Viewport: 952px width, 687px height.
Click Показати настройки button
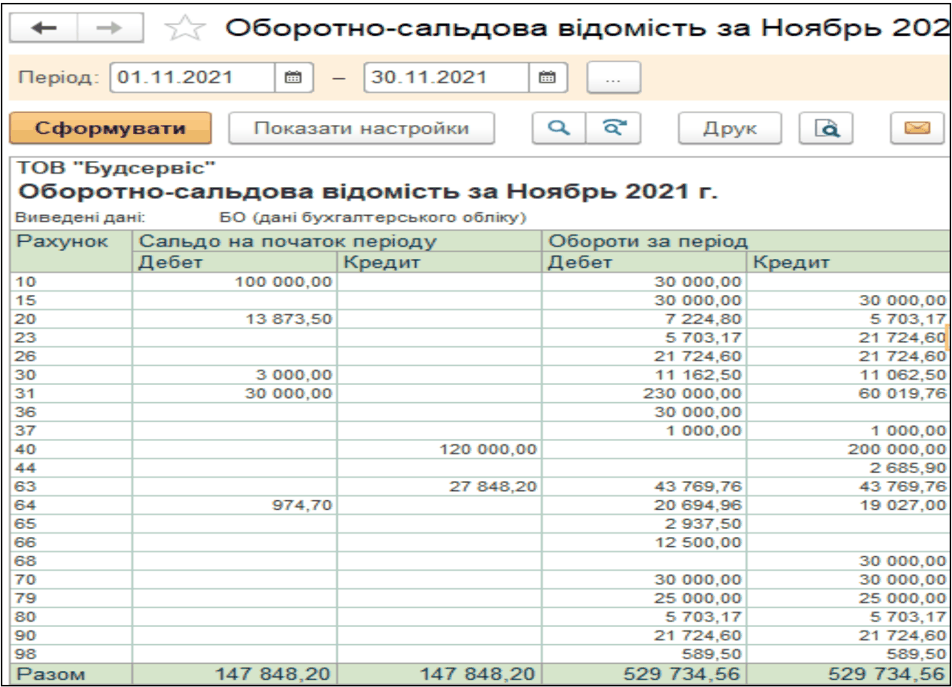point(361,128)
